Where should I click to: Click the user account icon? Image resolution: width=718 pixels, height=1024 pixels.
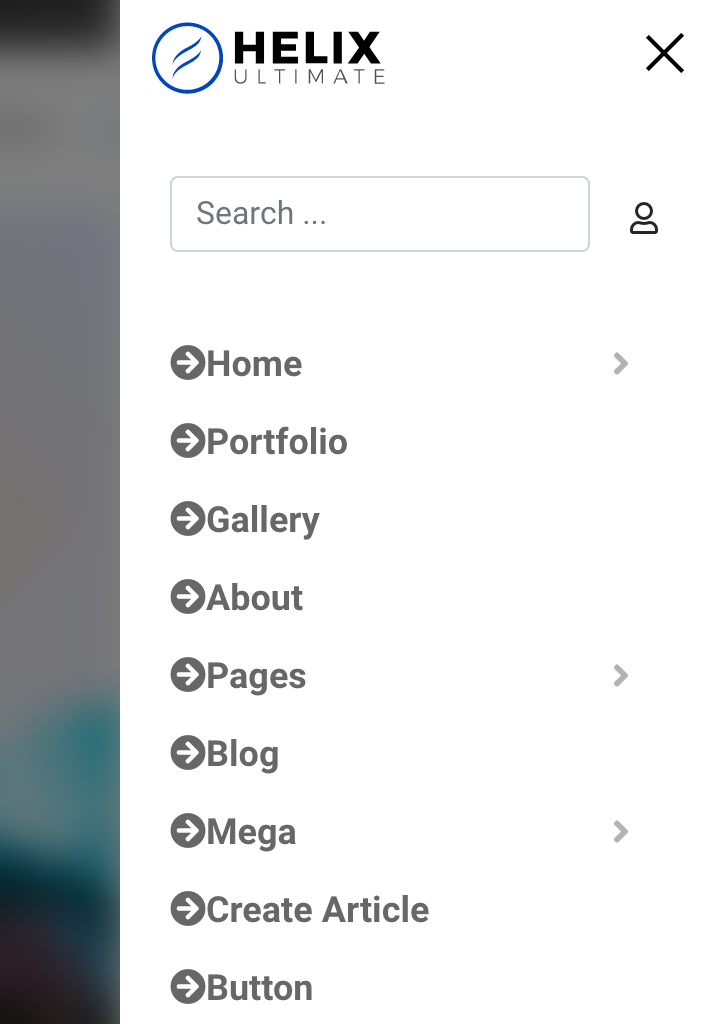click(x=644, y=218)
